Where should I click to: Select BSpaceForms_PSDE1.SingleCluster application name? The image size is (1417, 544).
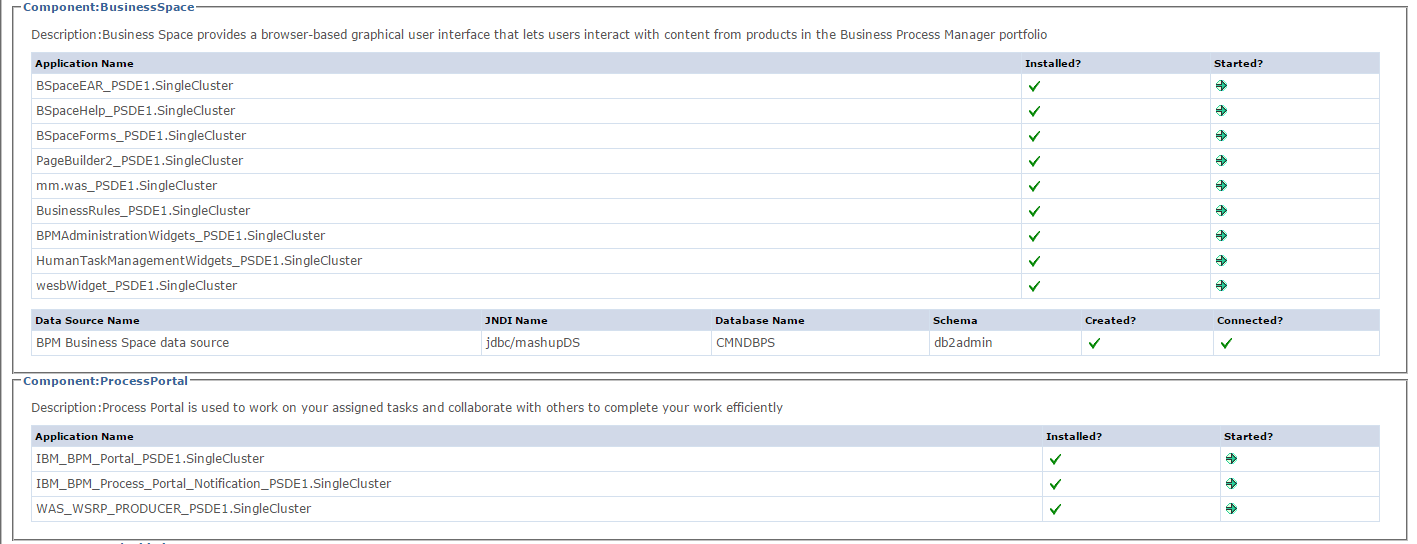pos(141,136)
